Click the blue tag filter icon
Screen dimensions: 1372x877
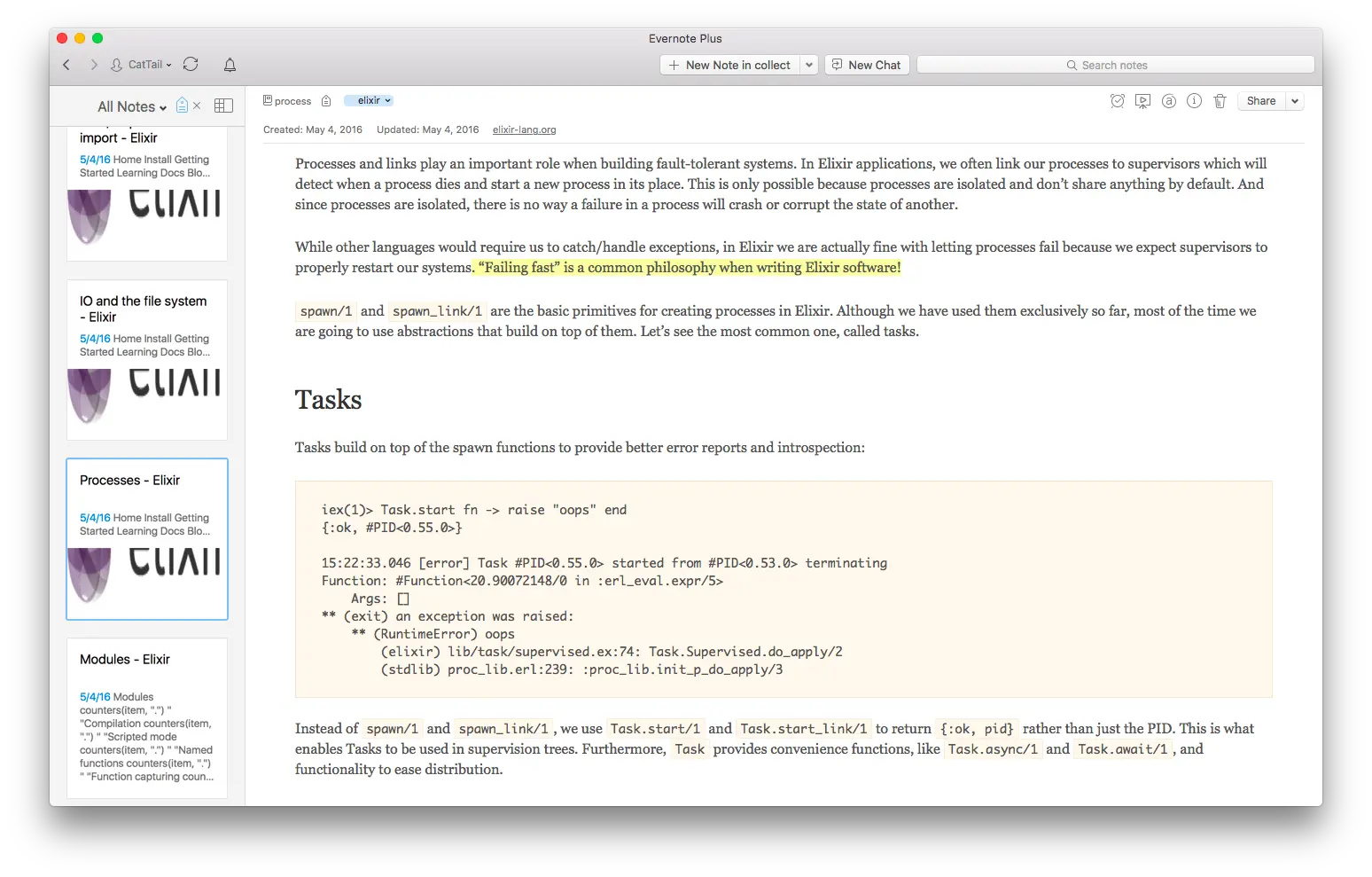182,106
